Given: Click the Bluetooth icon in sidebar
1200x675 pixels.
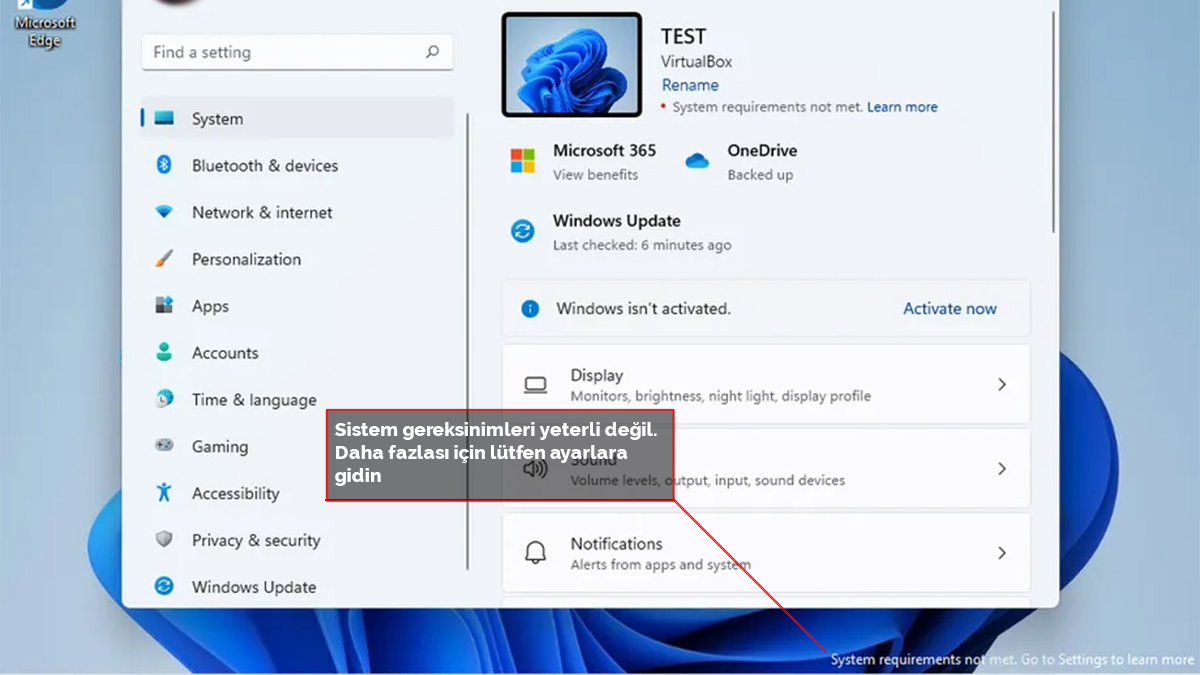Looking at the screenshot, I should [164, 165].
